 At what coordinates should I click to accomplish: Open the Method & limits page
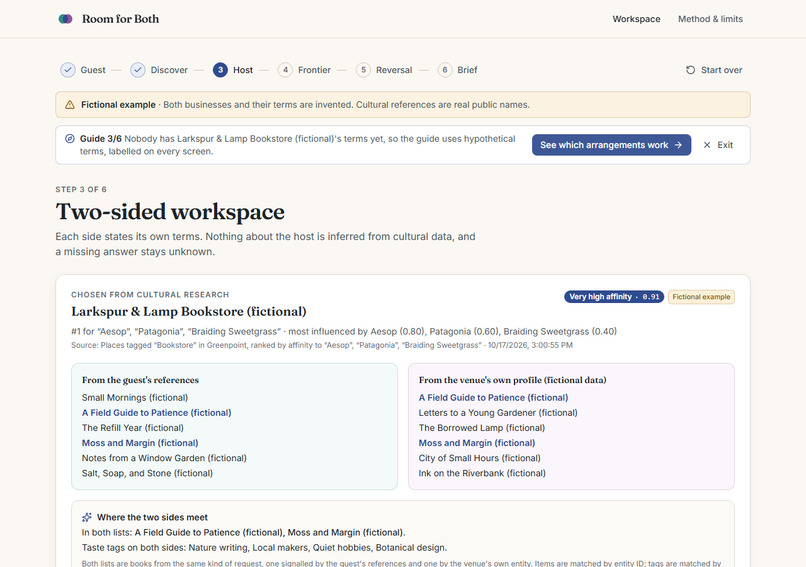(x=710, y=19)
